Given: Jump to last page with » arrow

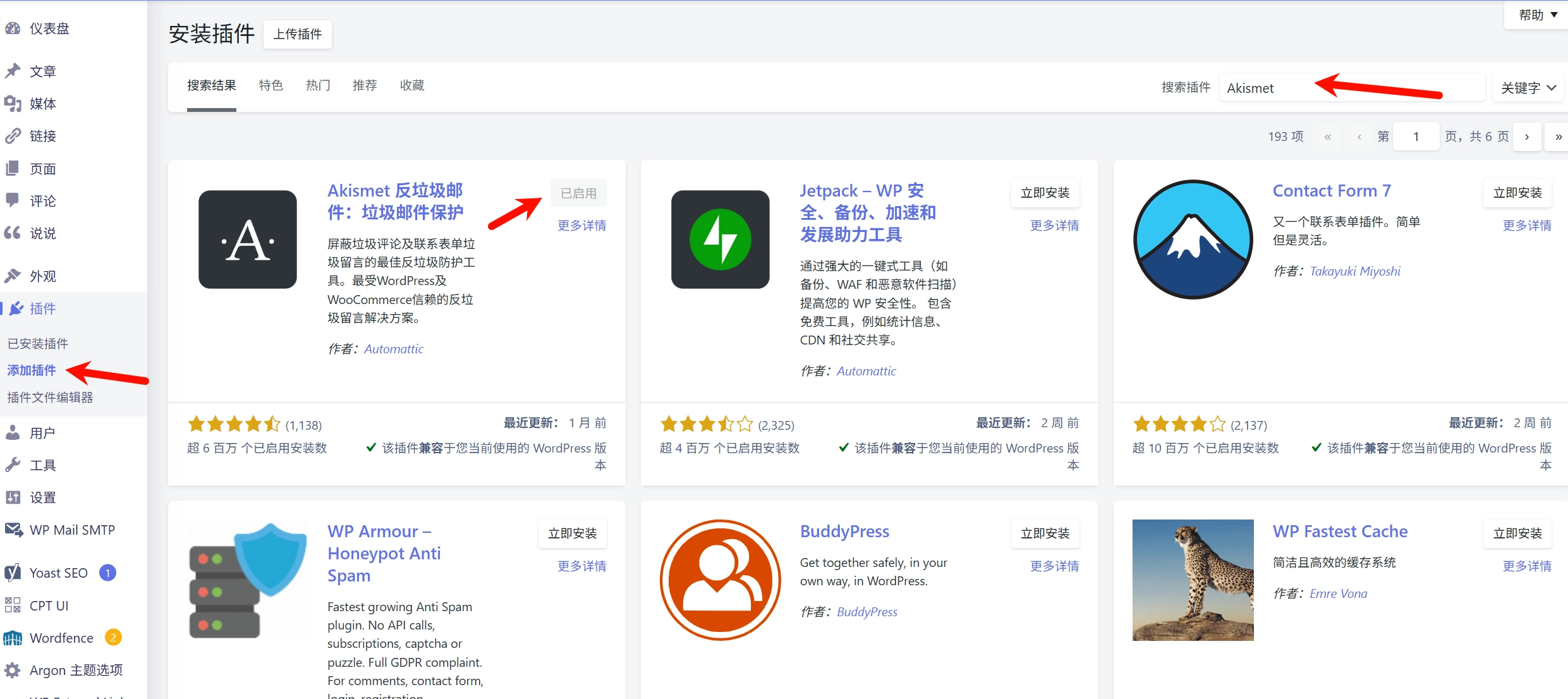Looking at the screenshot, I should pos(1557,137).
